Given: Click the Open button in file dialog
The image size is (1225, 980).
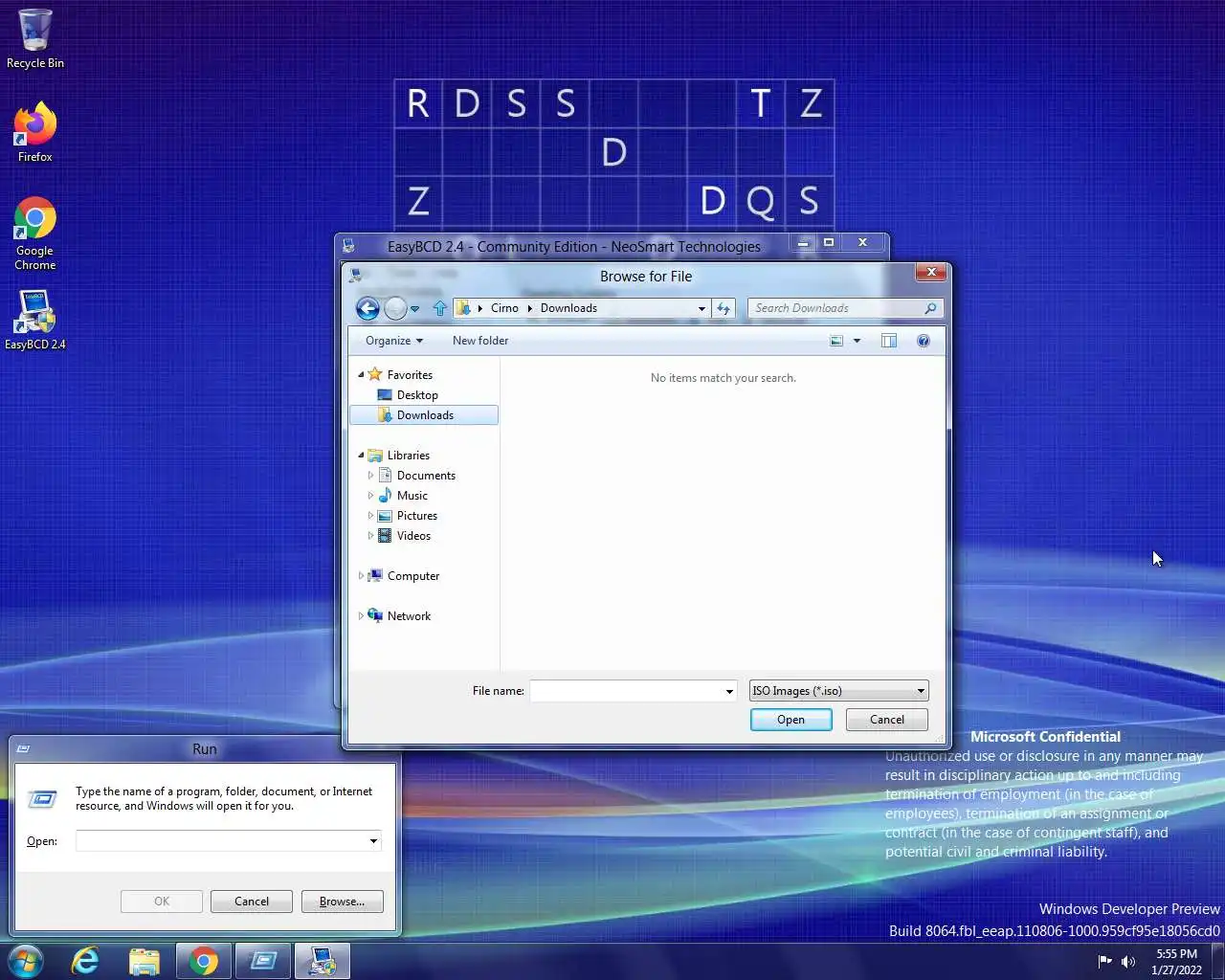Looking at the screenshot, I should pos(791,720).
